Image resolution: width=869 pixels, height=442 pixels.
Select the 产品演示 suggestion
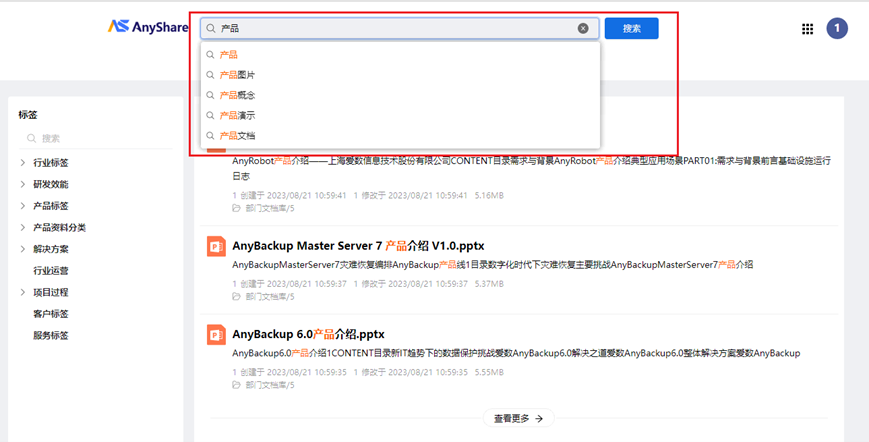pos(400,115)
